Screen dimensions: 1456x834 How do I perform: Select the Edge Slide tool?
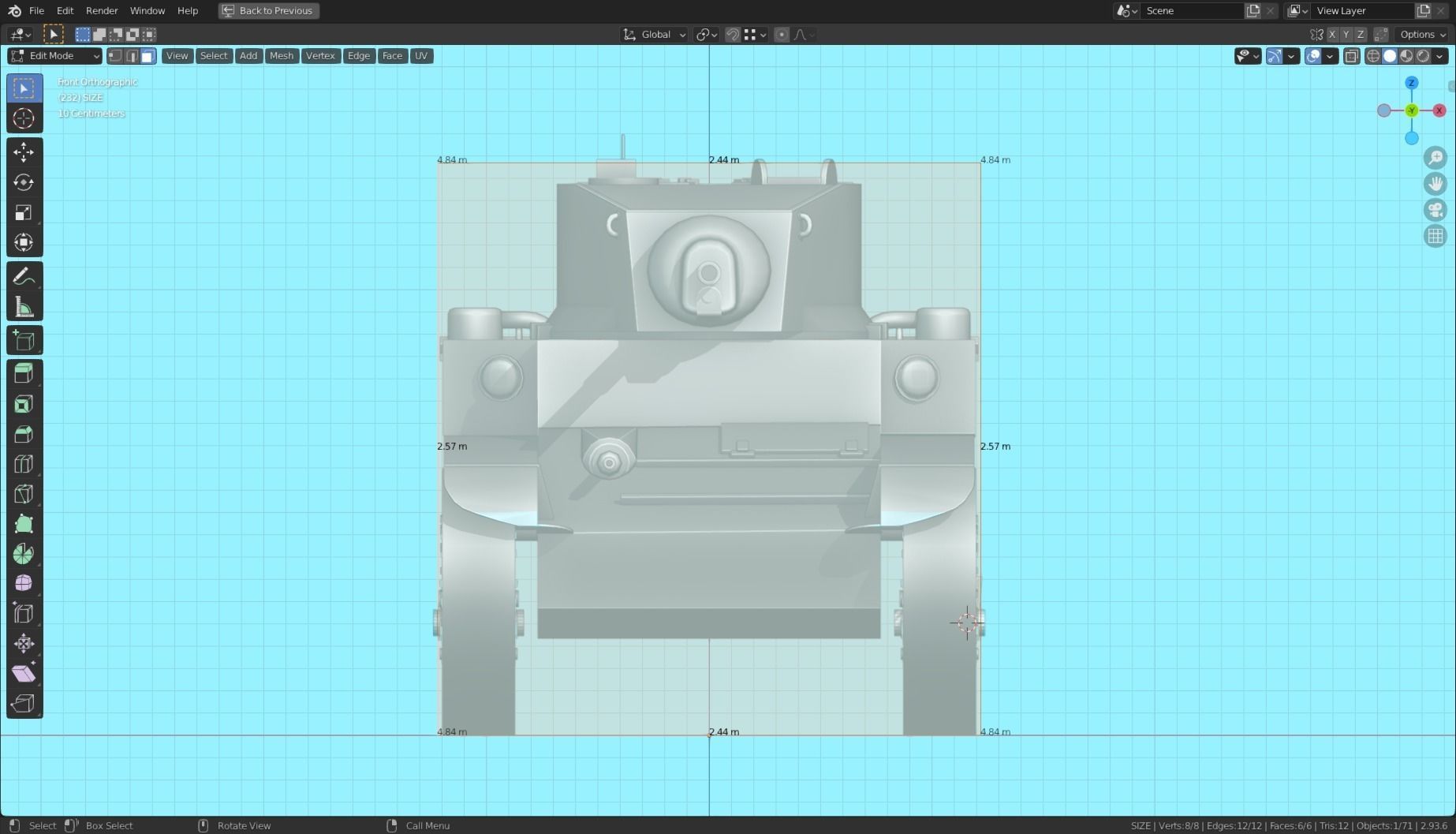(x=24, y=614)
